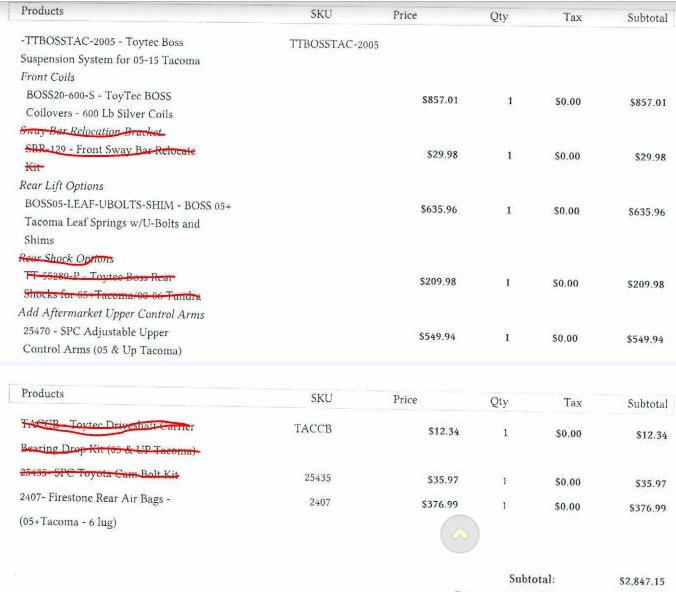
Task: Select the $12.34 price value
Action: 444,432
